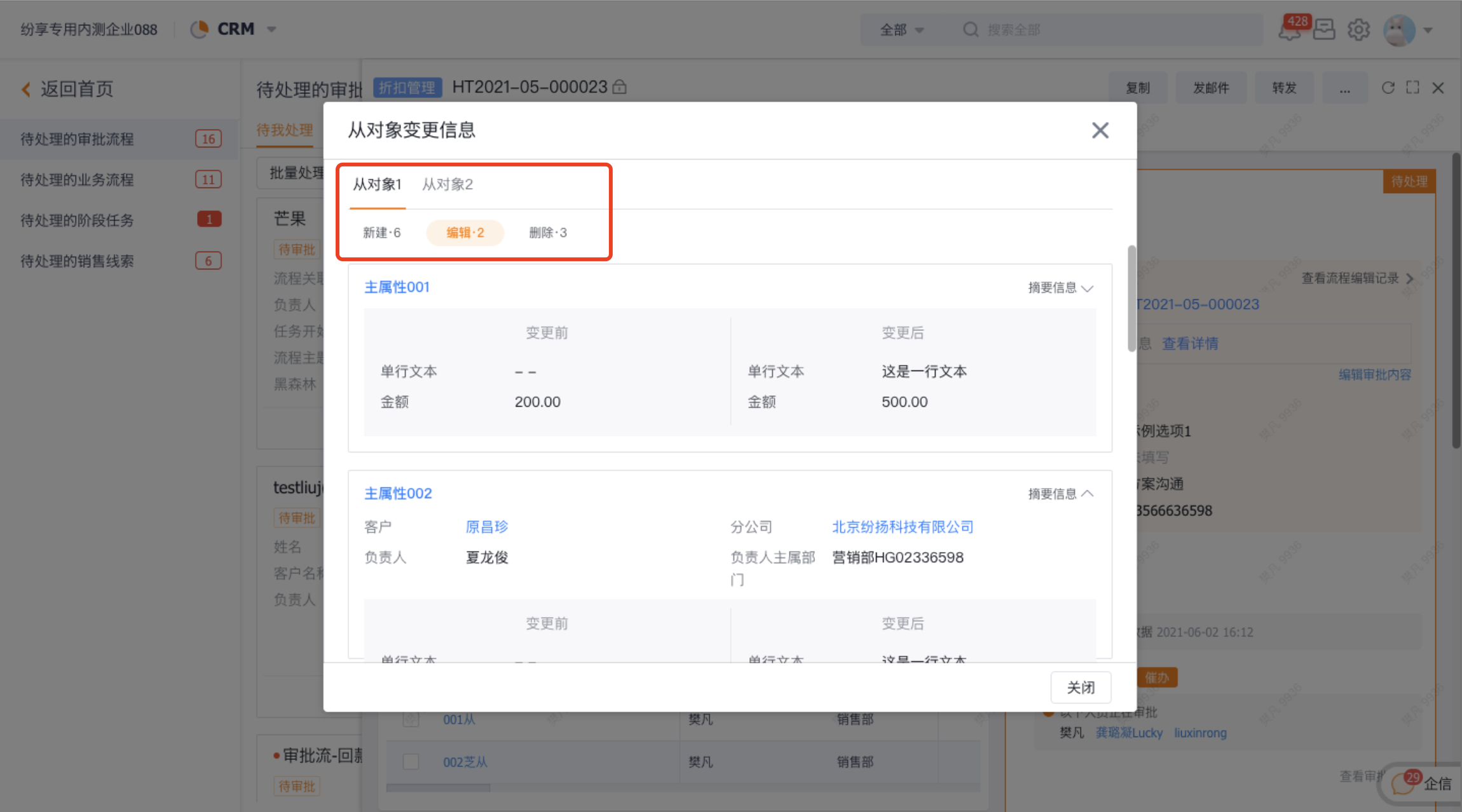Open 待处理的审批流程 in sidebar
The image size is (1462, 812).
click(120, 139)
